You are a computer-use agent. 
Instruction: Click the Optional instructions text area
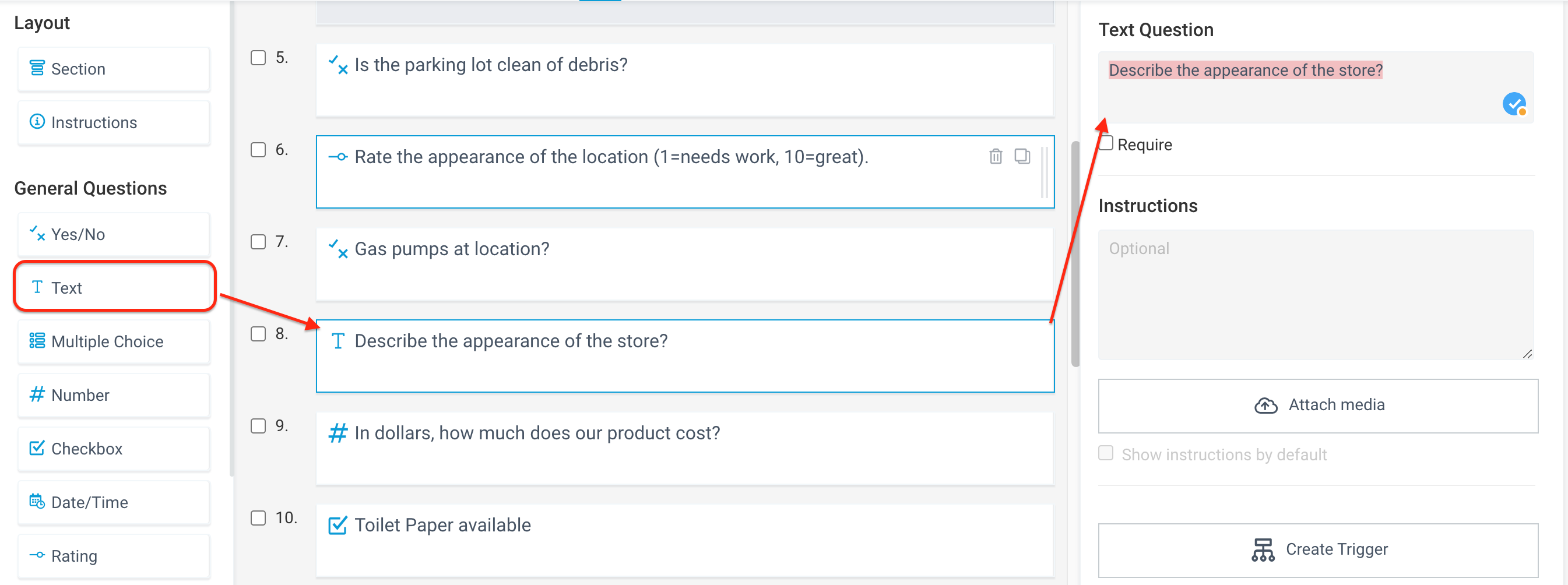point(1315,292)
